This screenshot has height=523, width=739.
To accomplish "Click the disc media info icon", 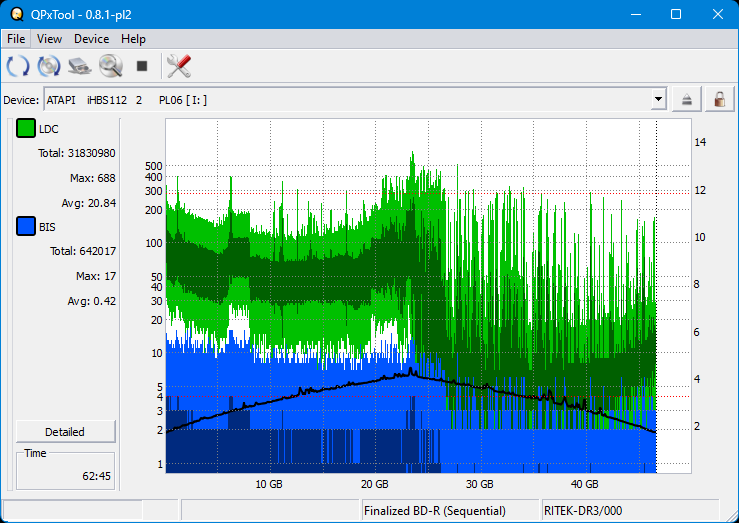I will (x=49, y=67).
